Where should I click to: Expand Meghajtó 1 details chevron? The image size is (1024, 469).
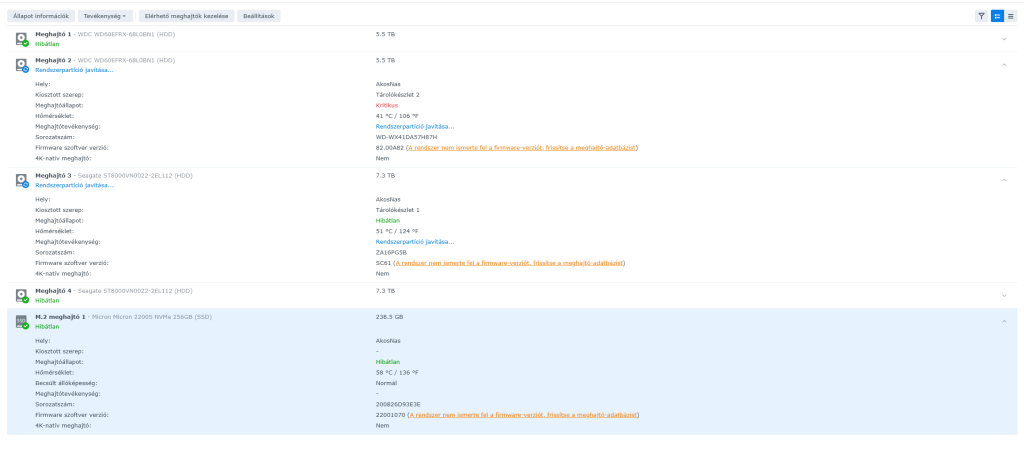pos(1004,39)
